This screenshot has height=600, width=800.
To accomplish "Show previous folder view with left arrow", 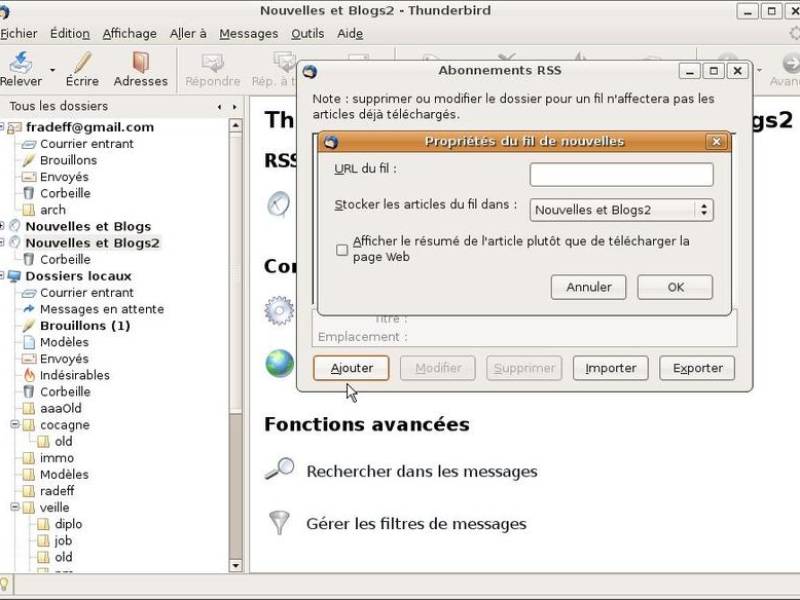I will click(x=219, y=107).
